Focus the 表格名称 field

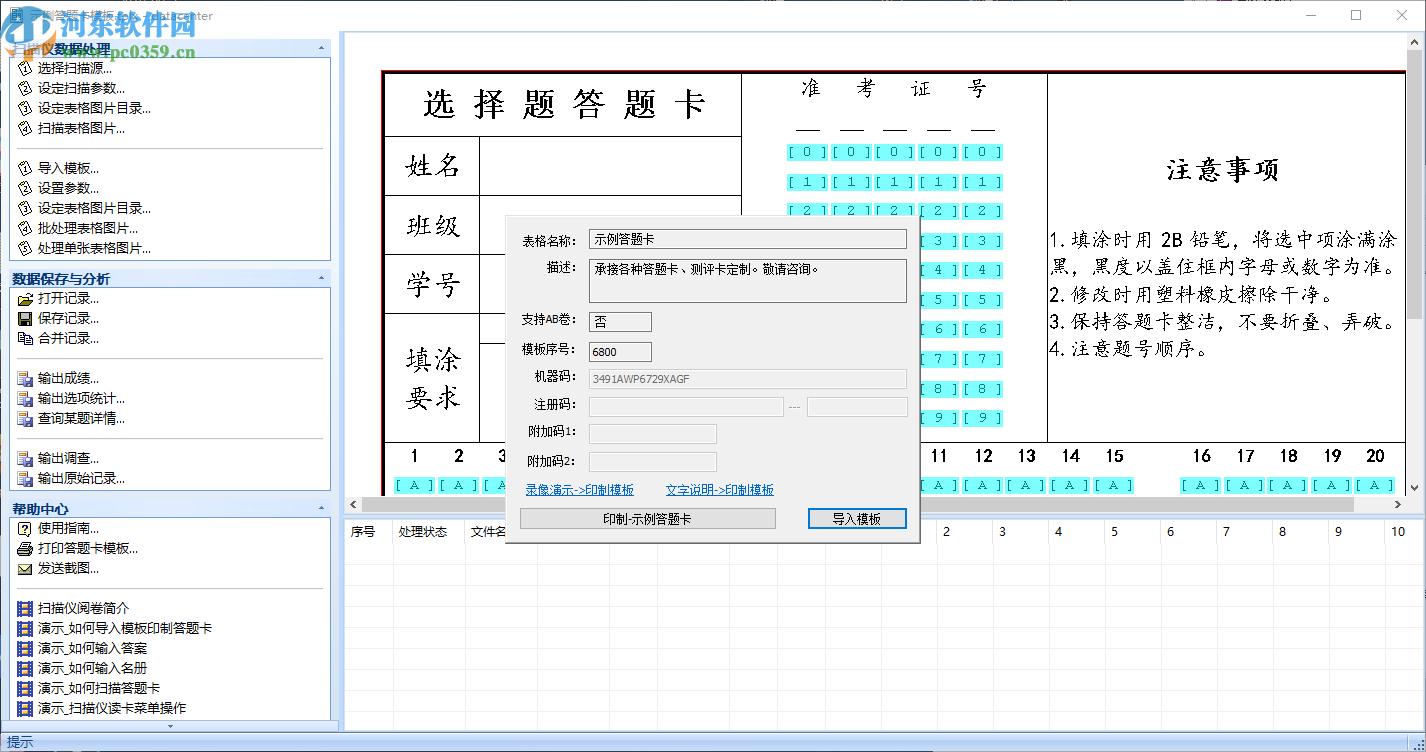[x=748, y=239]
